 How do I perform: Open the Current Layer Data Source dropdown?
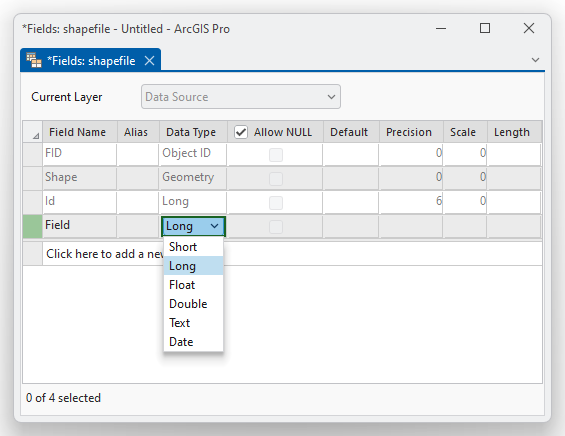point(241,97)
